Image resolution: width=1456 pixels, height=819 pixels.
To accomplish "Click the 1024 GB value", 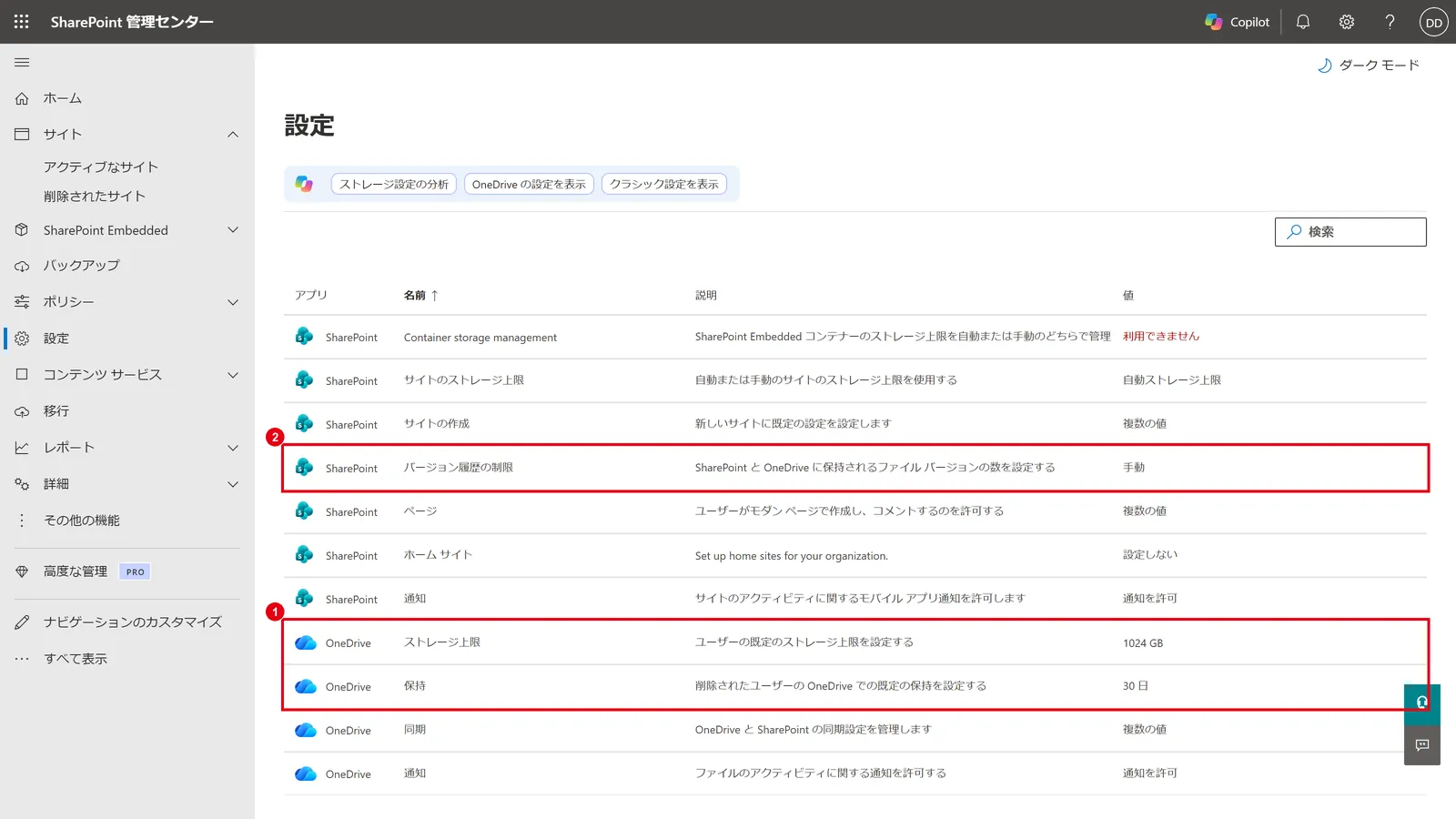I will [1143, 643].
